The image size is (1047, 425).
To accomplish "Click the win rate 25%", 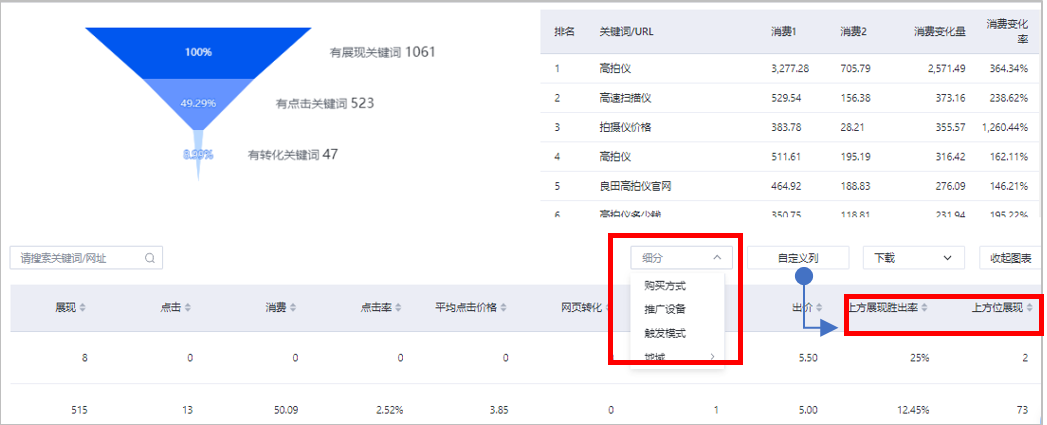I will click(x=919, y=358).
